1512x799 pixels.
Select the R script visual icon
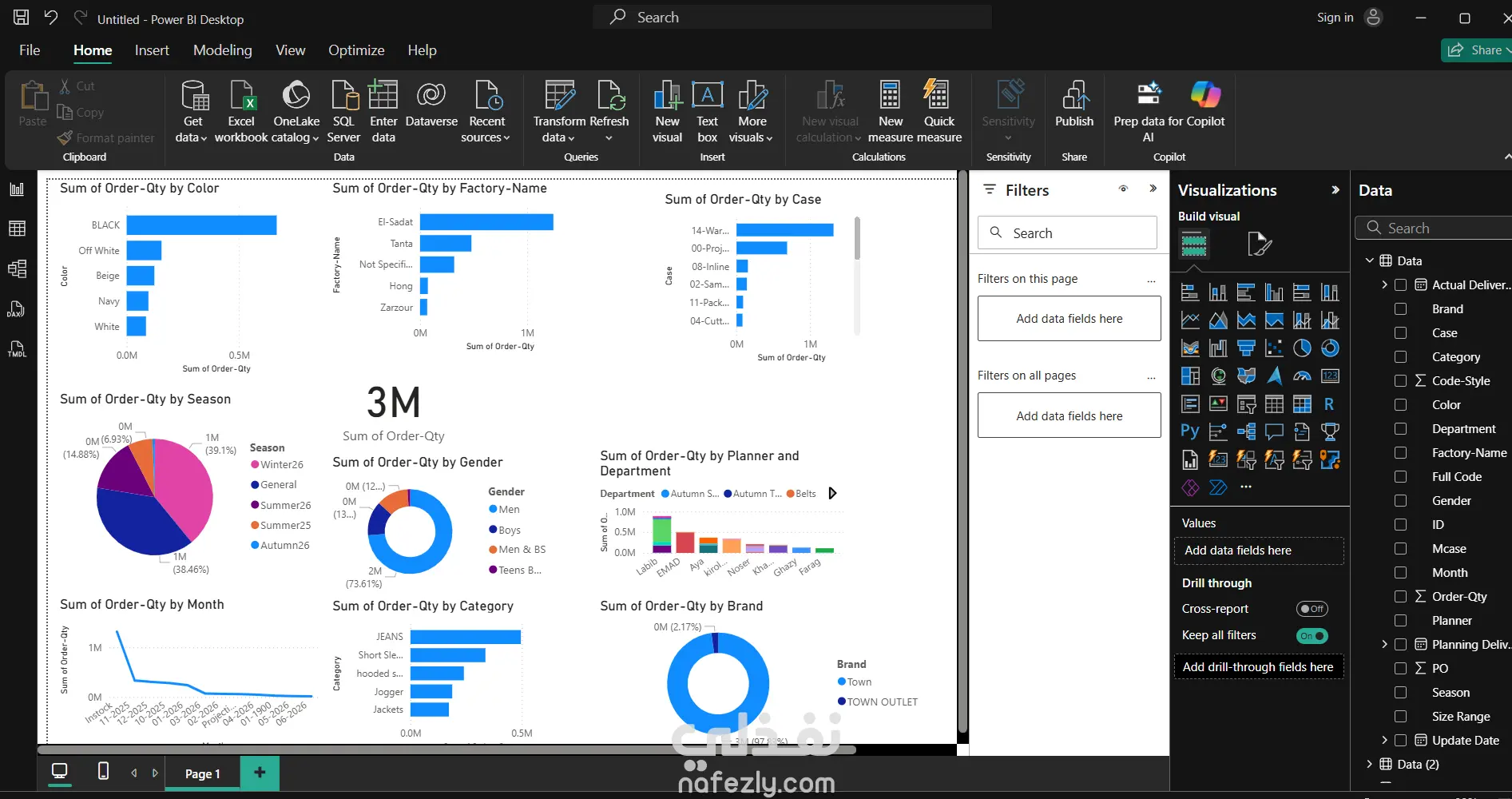click(x=1329, y=404)
